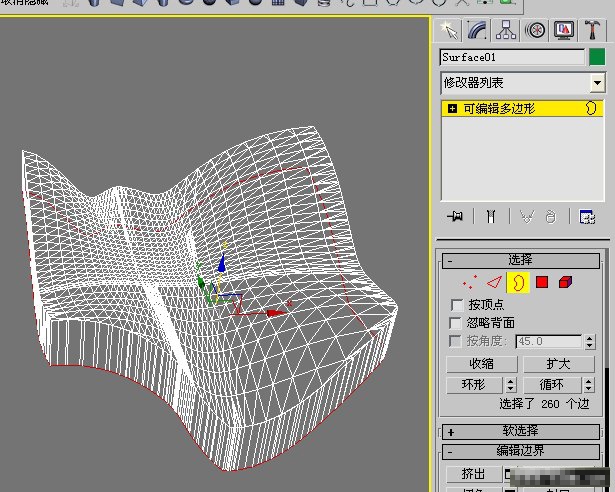Viewport: 615px width, 492px height.
Task: Select Border sub-object level icon
Action: tap(518, 282)
